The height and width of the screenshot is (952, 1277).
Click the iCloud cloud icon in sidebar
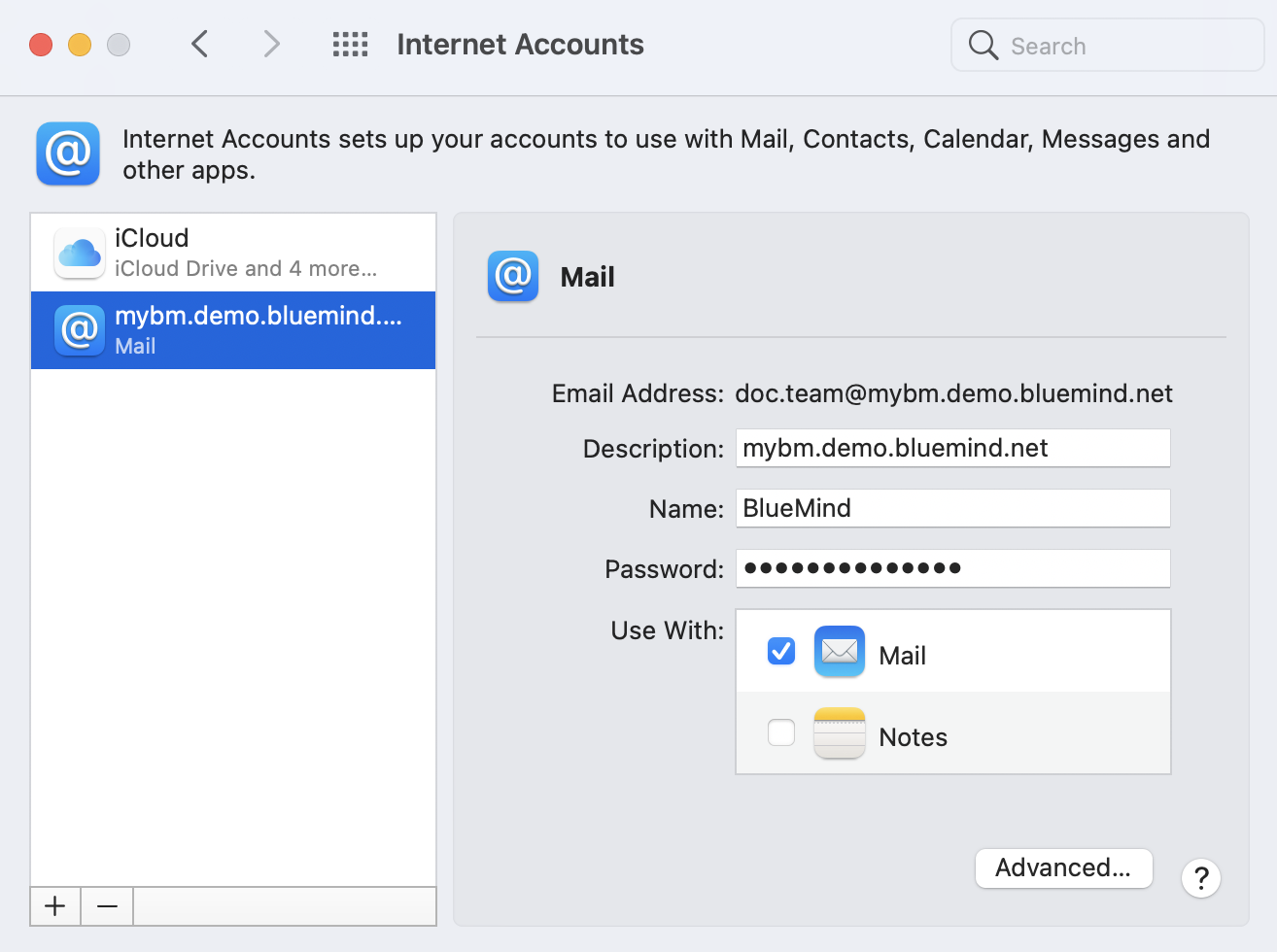80,254
